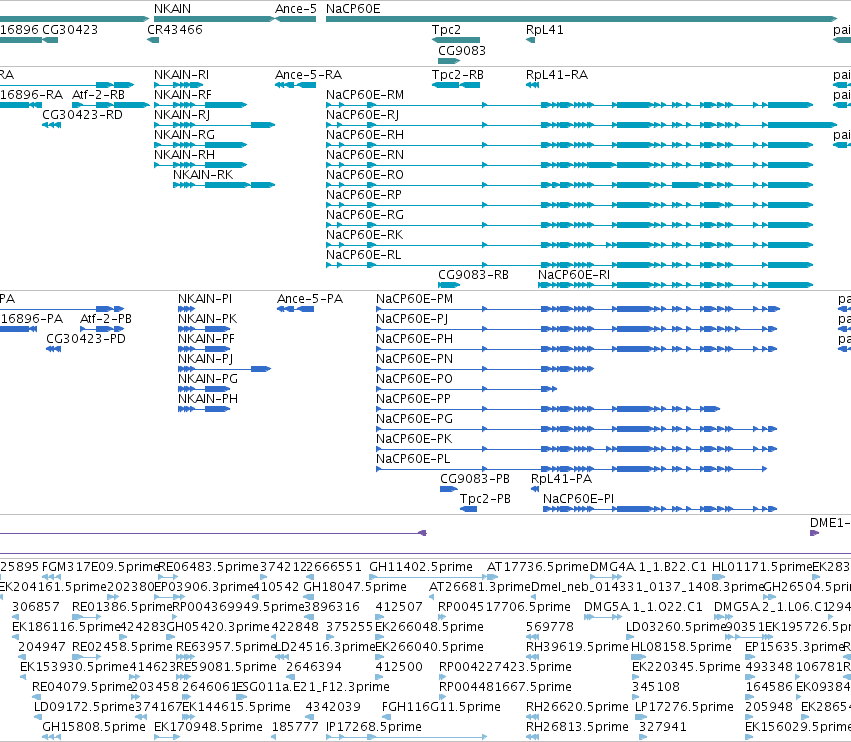Click the NaCP60E-PN protein name

point(414,359)
